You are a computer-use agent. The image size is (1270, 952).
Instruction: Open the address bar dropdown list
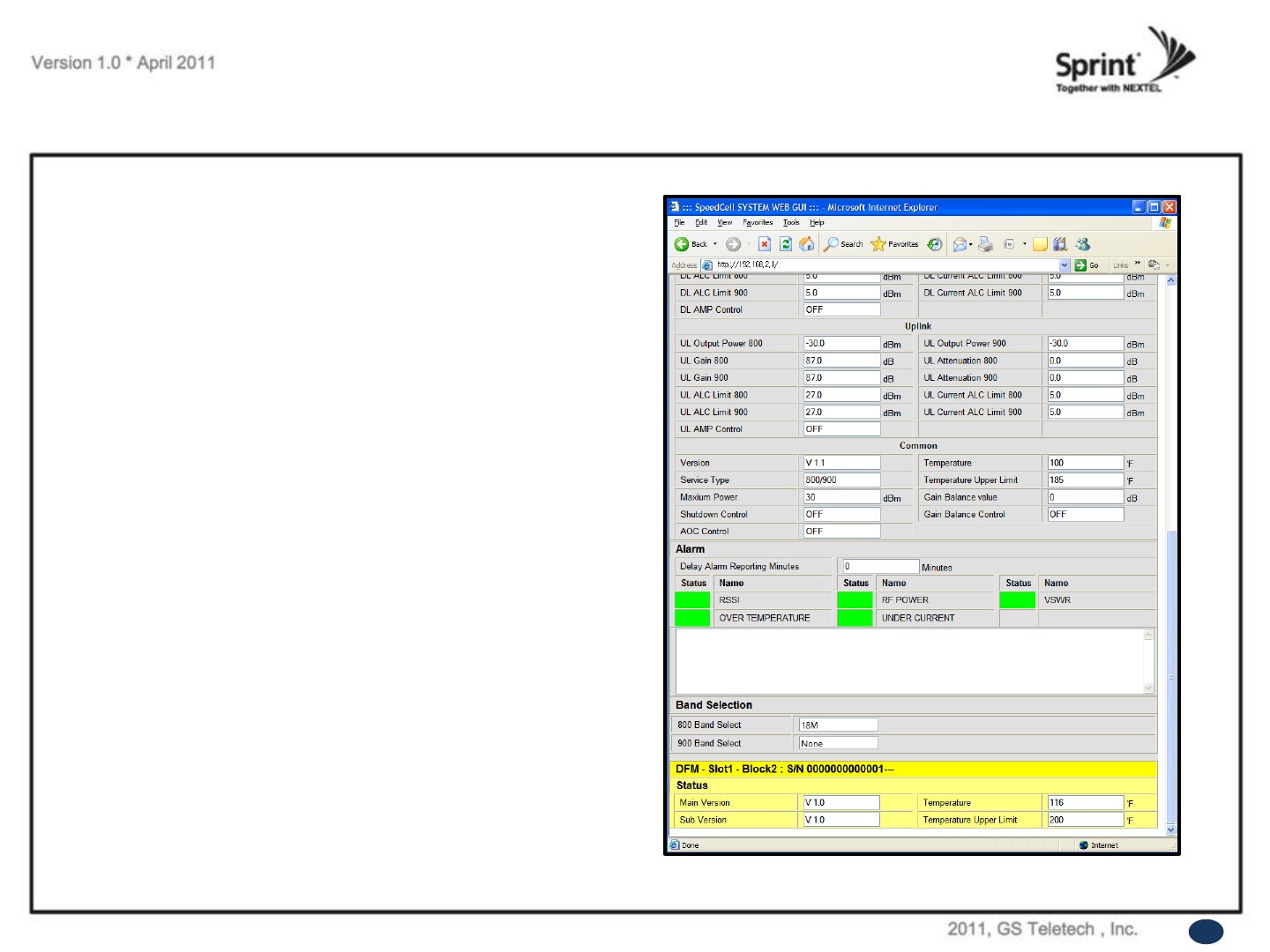[1065, 265]
